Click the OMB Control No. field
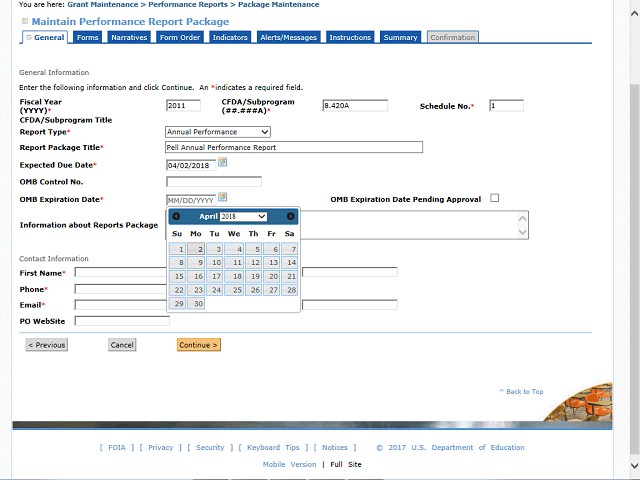 tap(214, 182)
